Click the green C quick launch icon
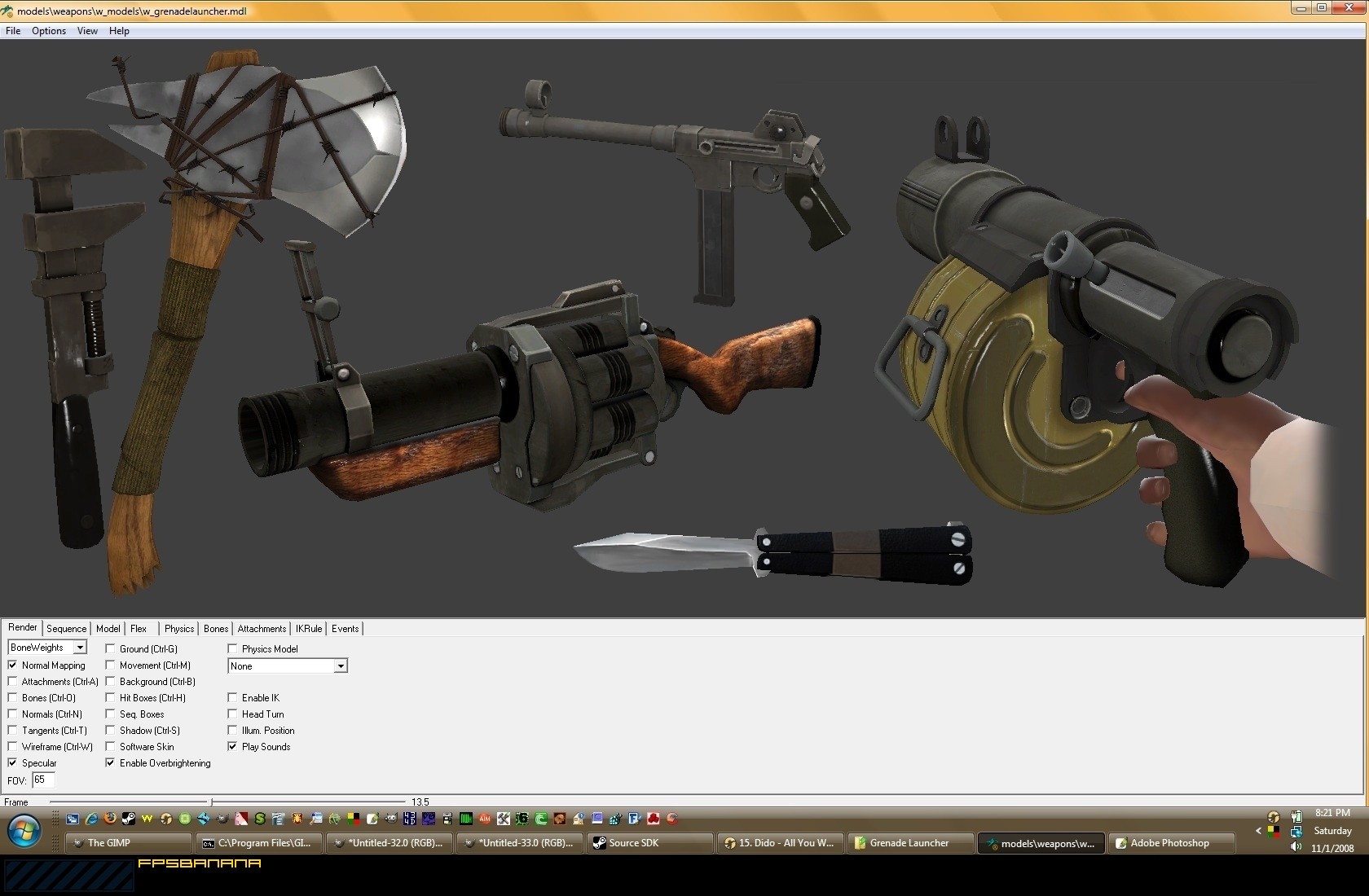1369x896 pixels. click(x=541, y=819)
